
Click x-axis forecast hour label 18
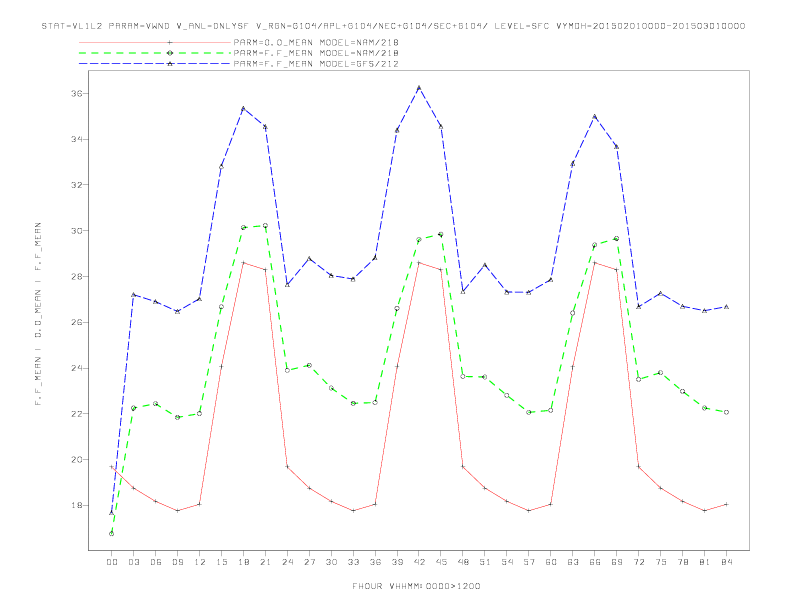tap(243, 562)
